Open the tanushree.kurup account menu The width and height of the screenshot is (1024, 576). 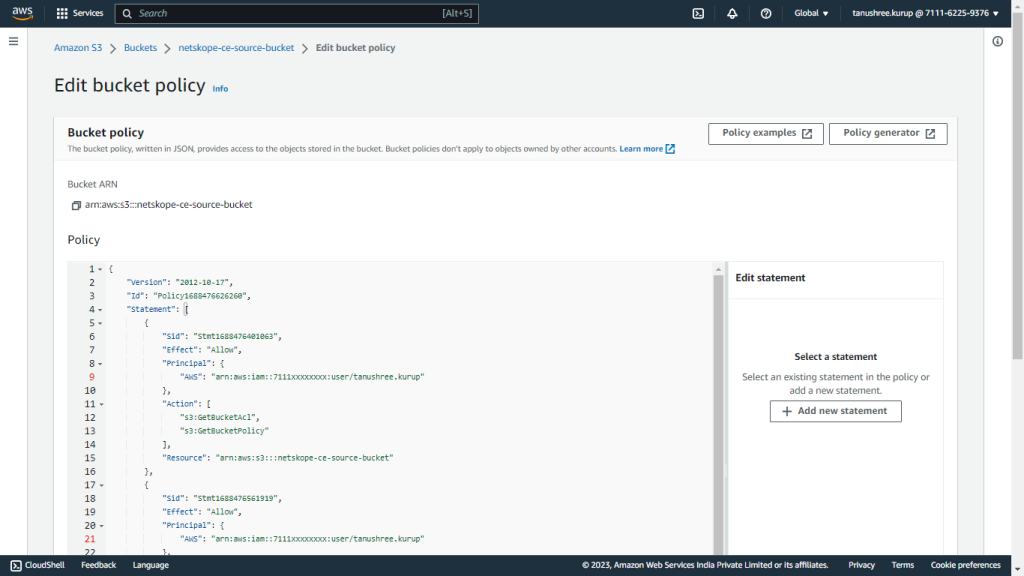click(x=925, y=13)
